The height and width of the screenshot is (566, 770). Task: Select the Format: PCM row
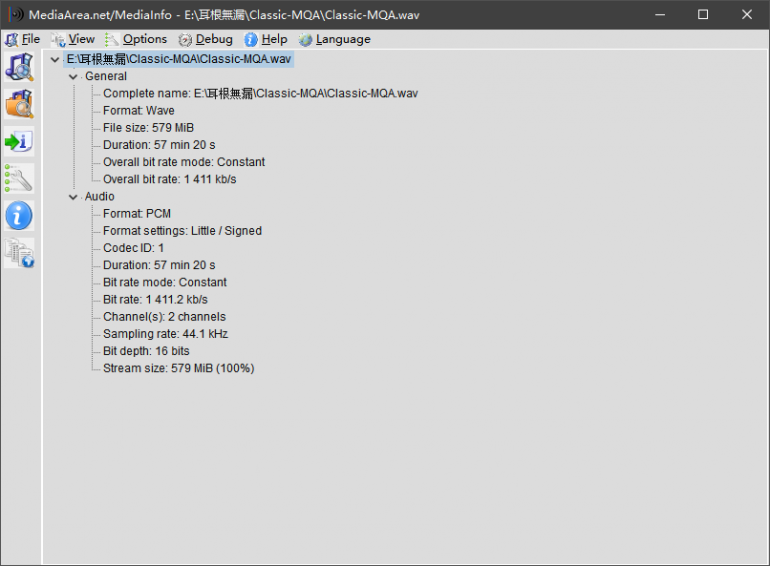pyautogui.click(x=137, y=214)
